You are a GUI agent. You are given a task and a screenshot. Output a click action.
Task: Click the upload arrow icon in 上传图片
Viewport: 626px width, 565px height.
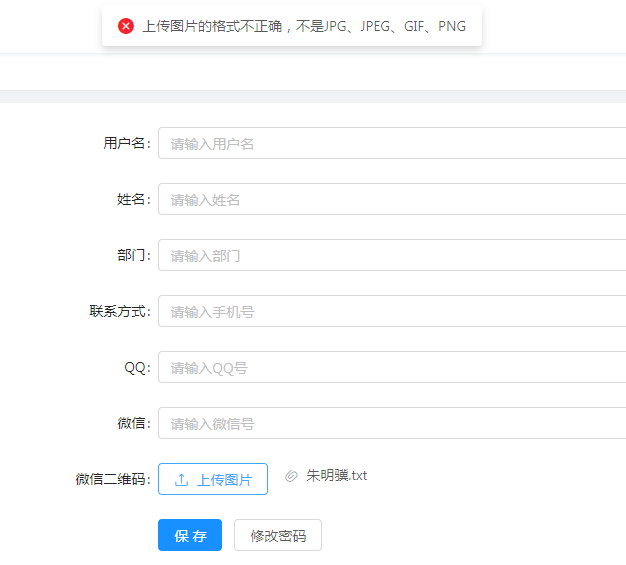[182, 480]
